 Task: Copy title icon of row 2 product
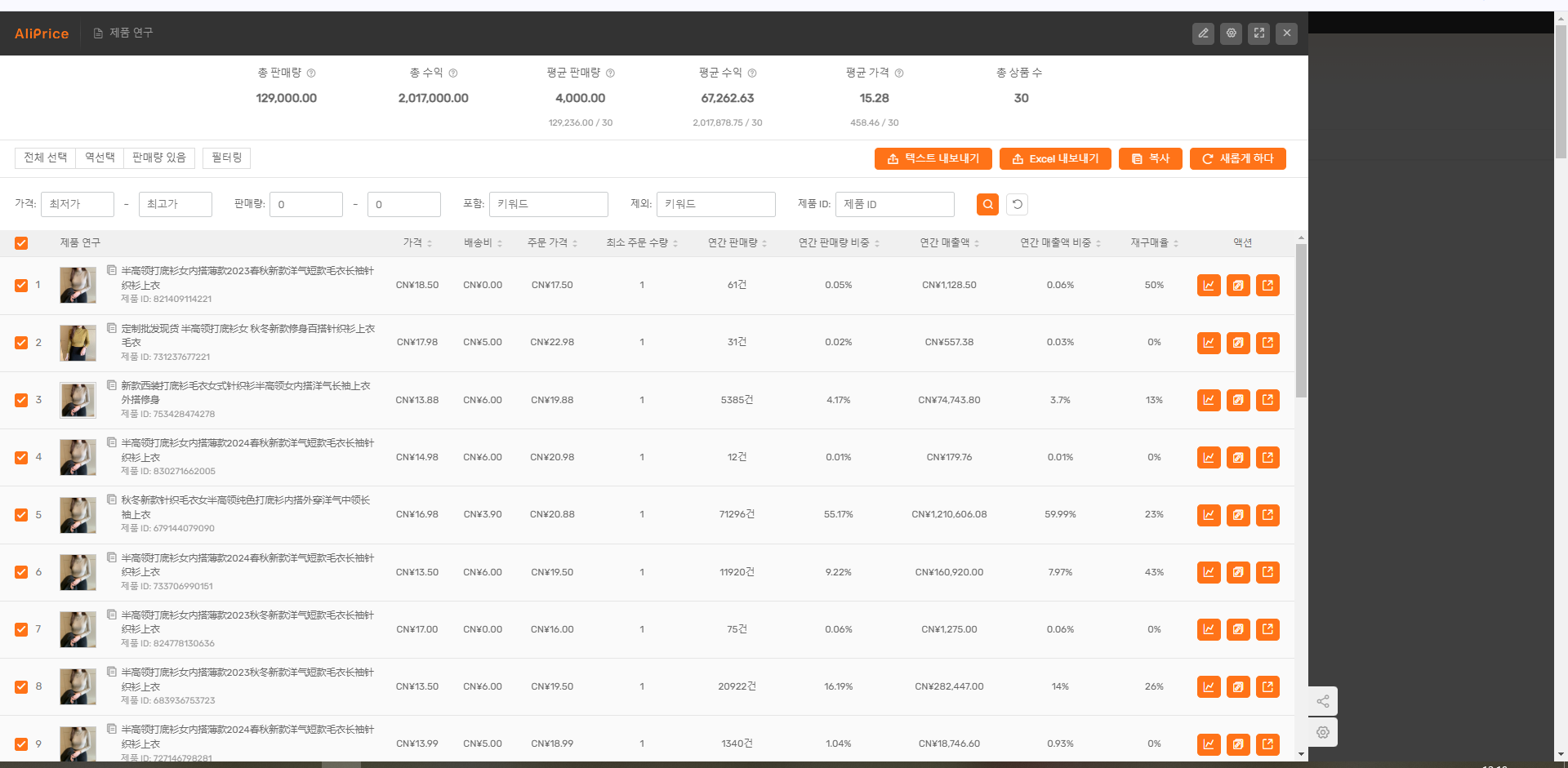click(x=112, y=327)
